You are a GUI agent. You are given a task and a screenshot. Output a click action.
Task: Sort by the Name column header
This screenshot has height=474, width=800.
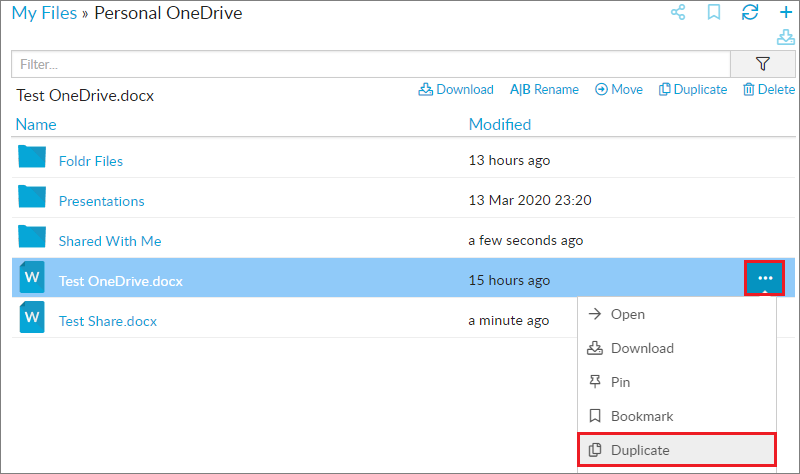(36, 124)
